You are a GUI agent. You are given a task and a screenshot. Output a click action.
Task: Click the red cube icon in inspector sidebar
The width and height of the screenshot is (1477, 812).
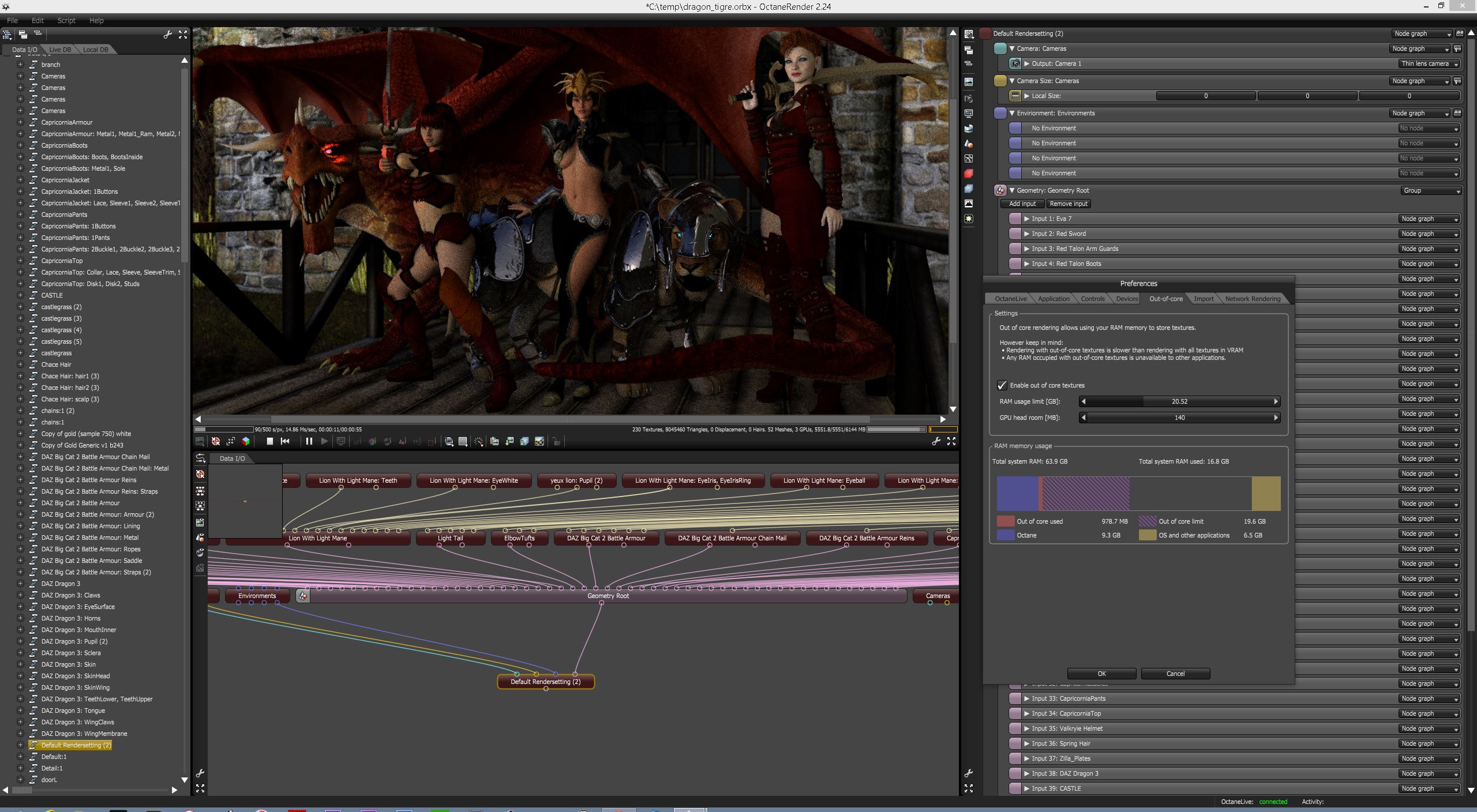point(969,173)
